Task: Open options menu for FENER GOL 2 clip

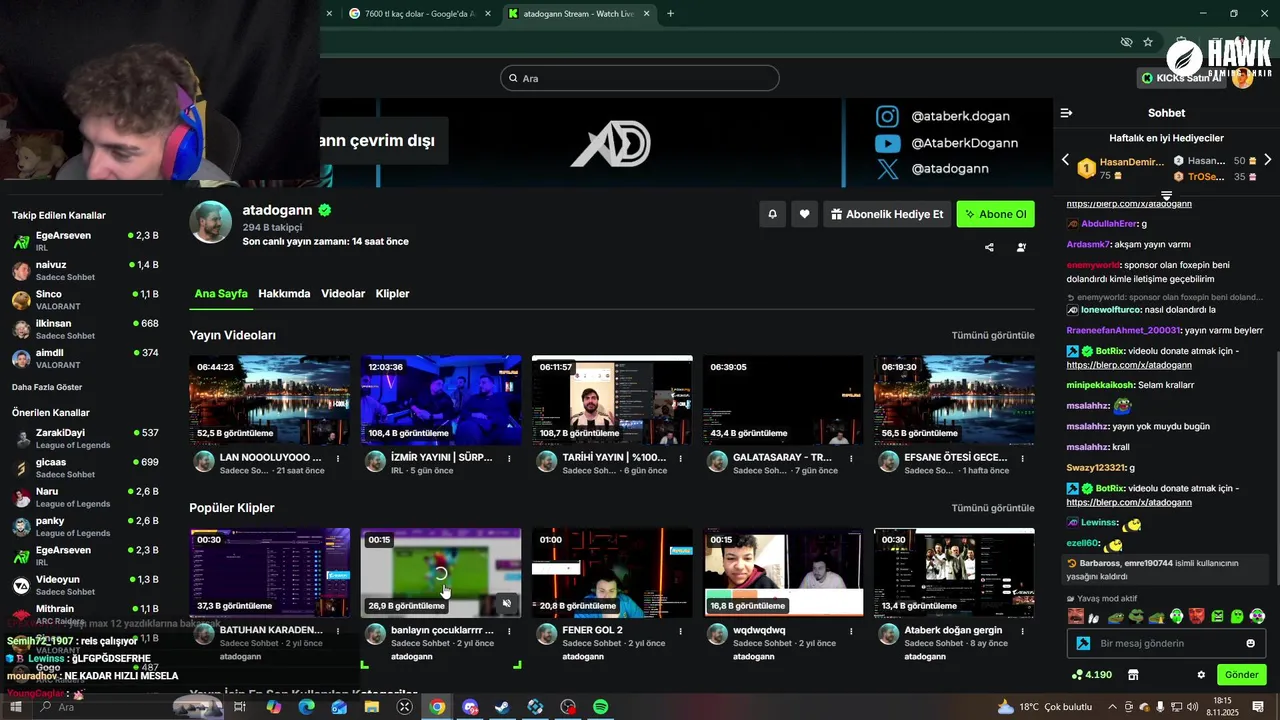Action: 680,632
